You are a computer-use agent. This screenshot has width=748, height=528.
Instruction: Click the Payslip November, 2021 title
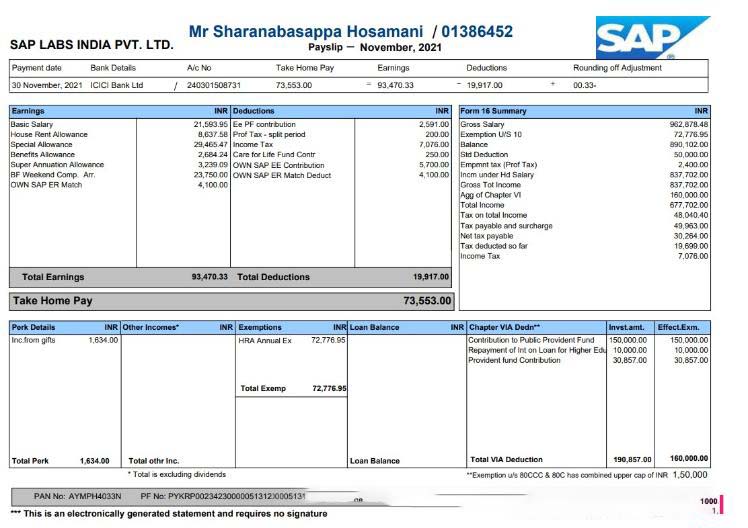363,47
